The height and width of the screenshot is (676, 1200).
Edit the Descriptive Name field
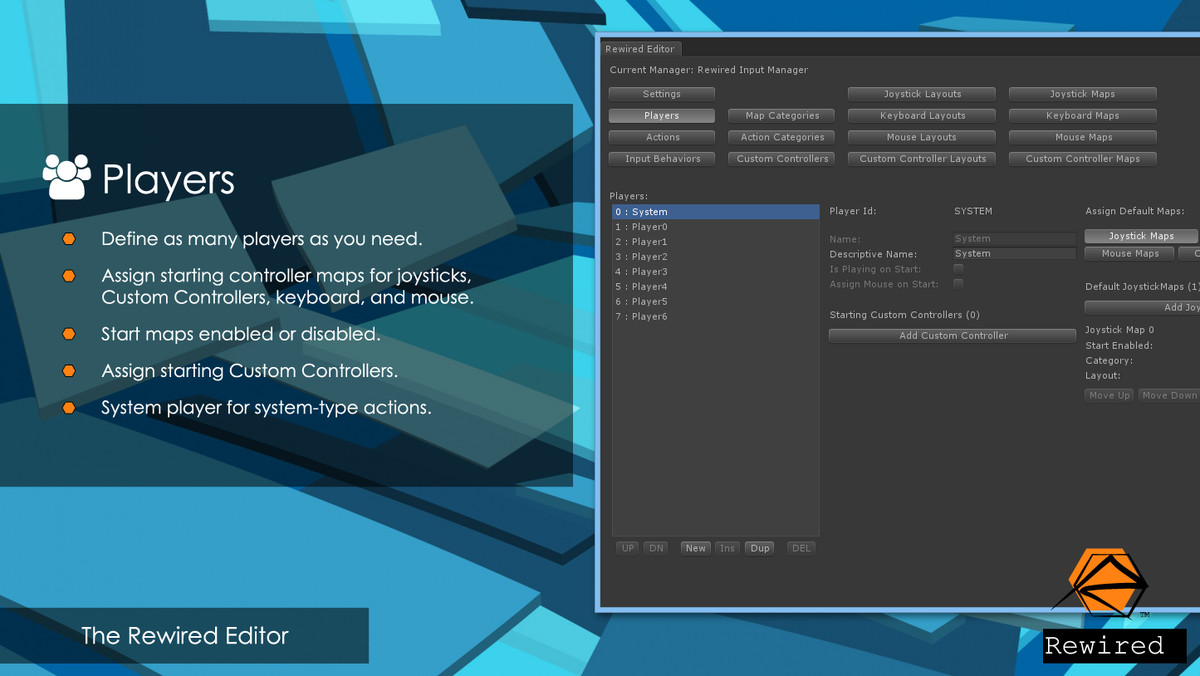[1014, 254]
